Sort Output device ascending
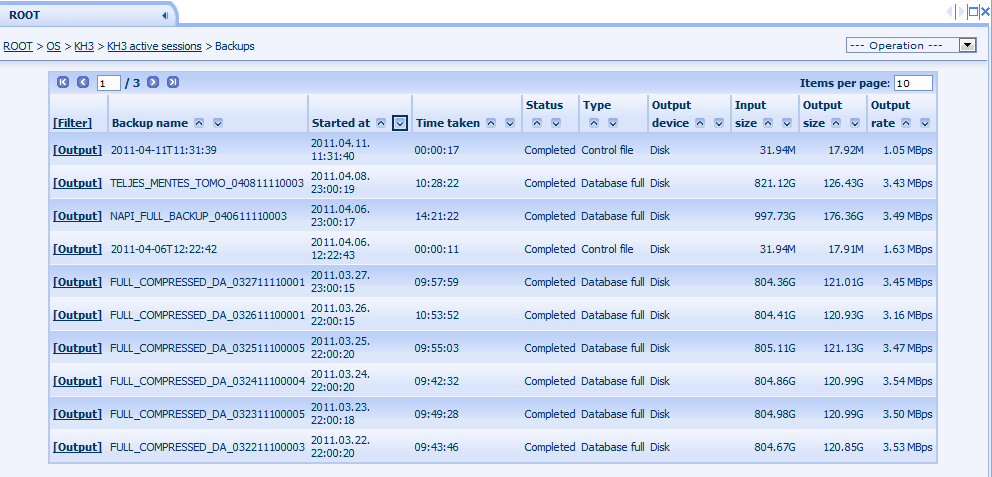 [x=700, y=123]
